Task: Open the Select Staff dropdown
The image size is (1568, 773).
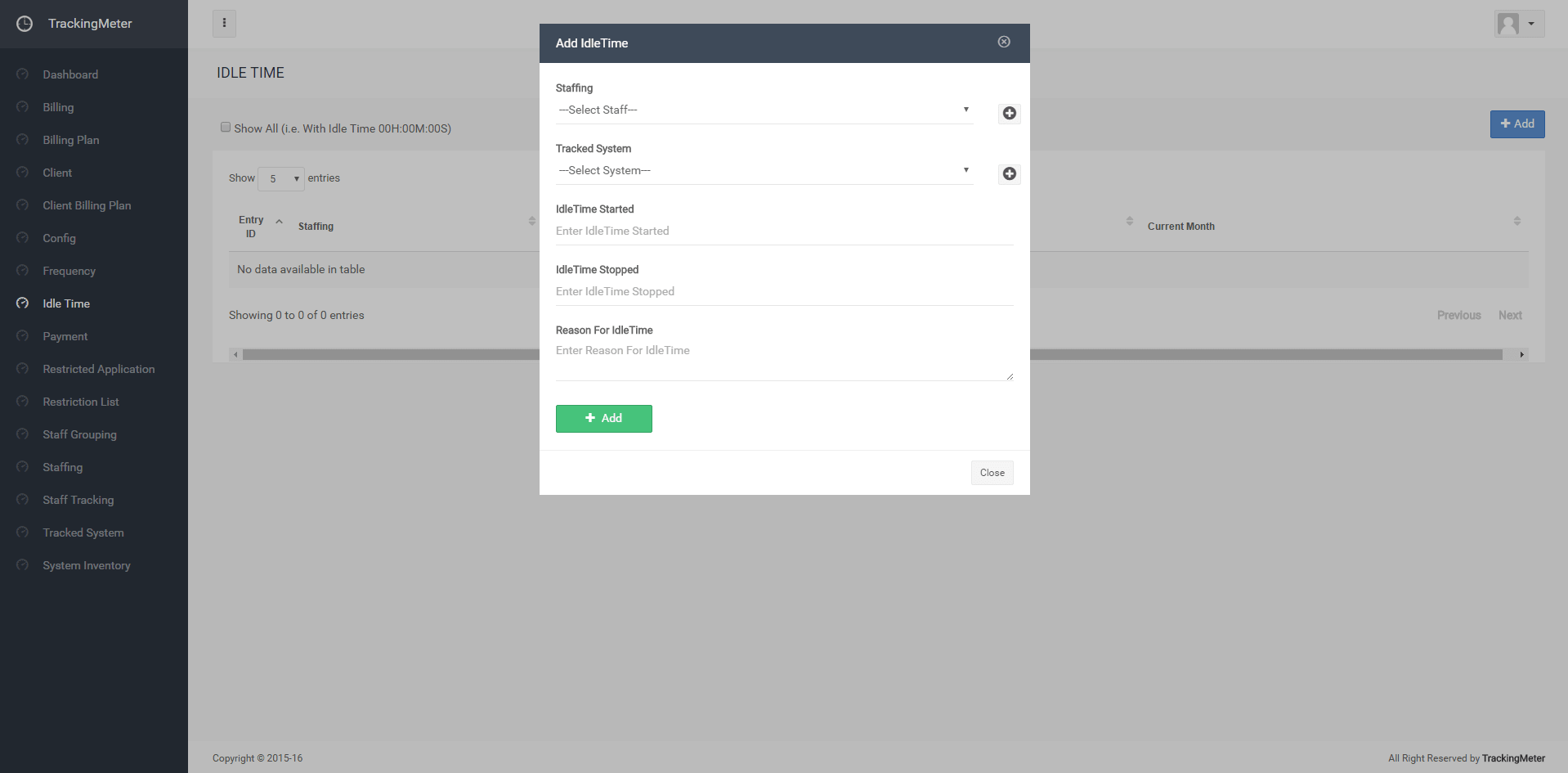Action: (764, 110)
